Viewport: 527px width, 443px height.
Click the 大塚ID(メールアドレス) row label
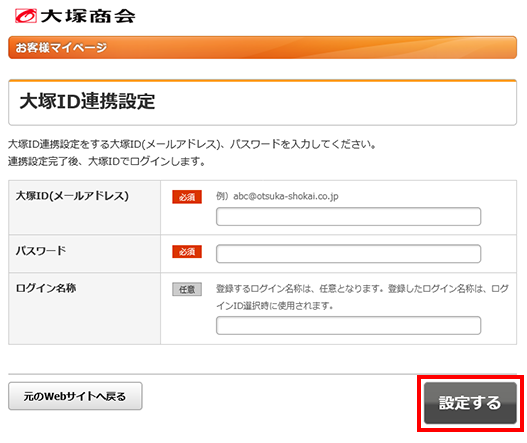[72, 196]
